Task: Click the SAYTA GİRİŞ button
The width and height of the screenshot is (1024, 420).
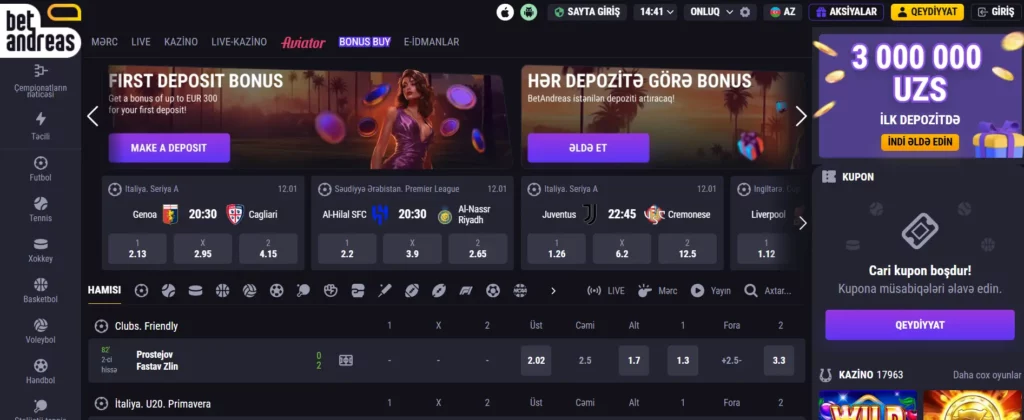Action: [587, 12]
